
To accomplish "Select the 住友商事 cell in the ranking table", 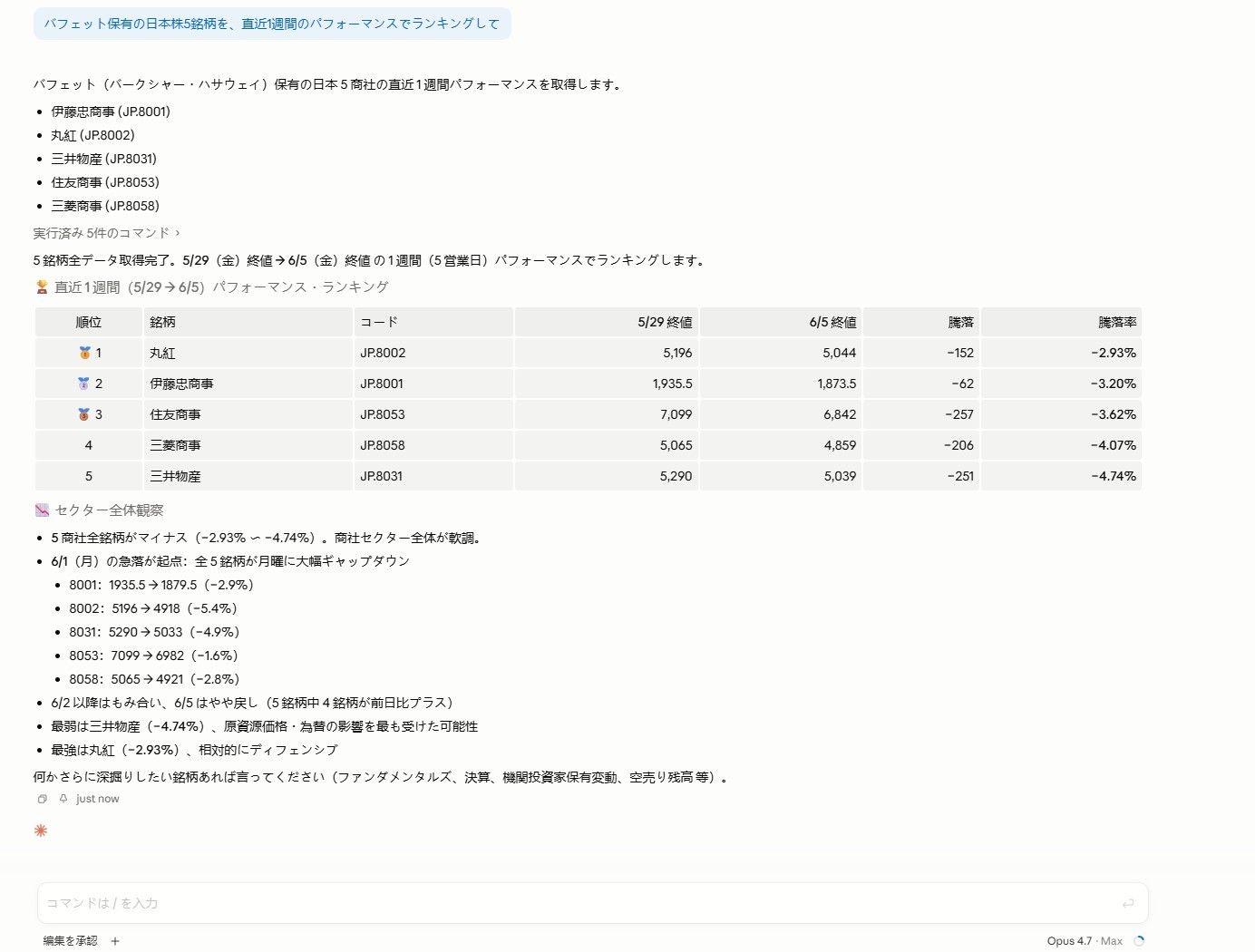I will (x=248, y=414).
